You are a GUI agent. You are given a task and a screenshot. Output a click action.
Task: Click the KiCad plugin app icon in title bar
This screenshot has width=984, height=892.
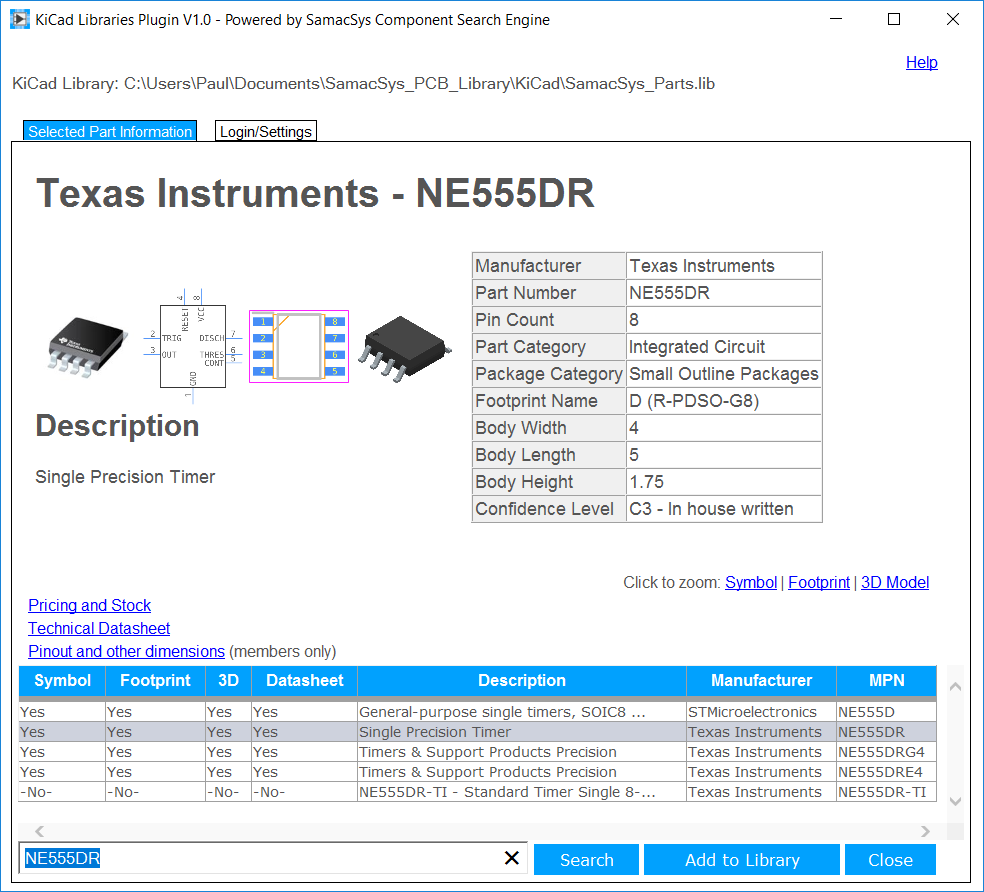coord(19,19)
